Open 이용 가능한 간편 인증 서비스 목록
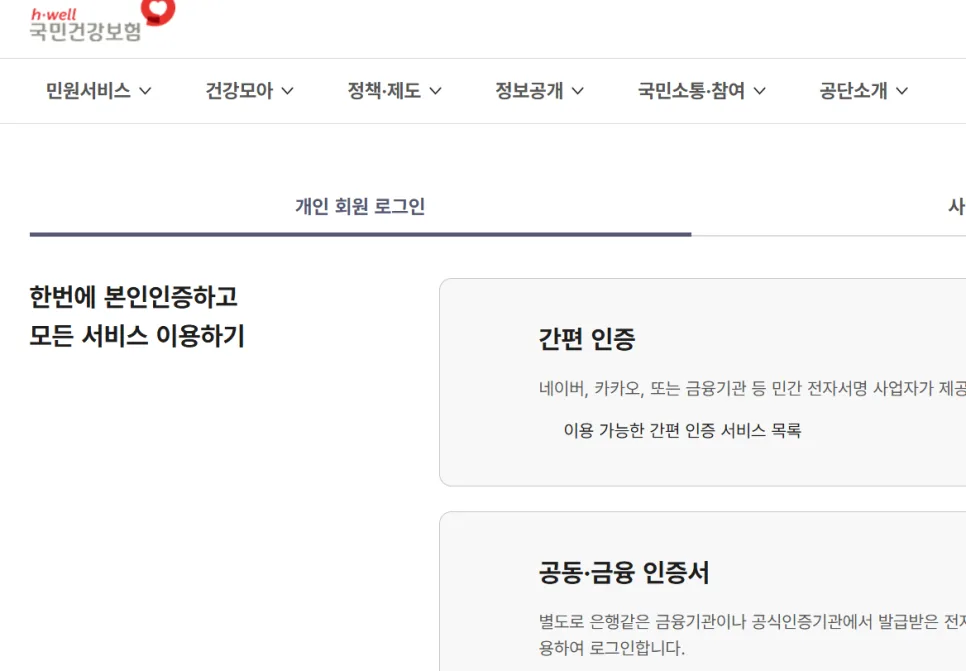 (x=682, y=430)
